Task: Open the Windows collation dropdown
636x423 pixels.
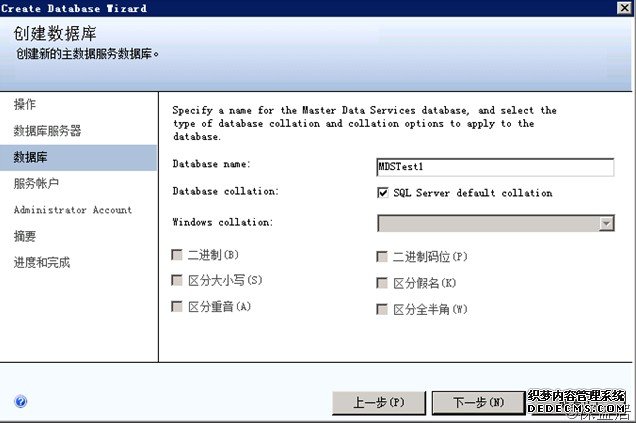Action: click(606, 223)
